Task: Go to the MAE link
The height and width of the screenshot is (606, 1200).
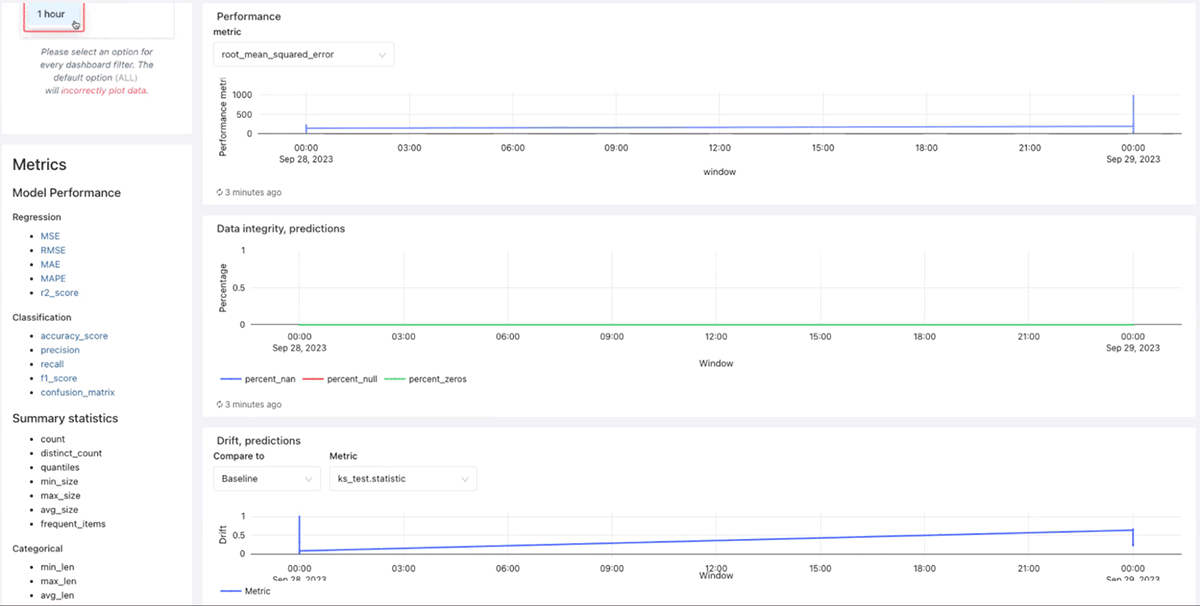Action: tap(50, 265)
